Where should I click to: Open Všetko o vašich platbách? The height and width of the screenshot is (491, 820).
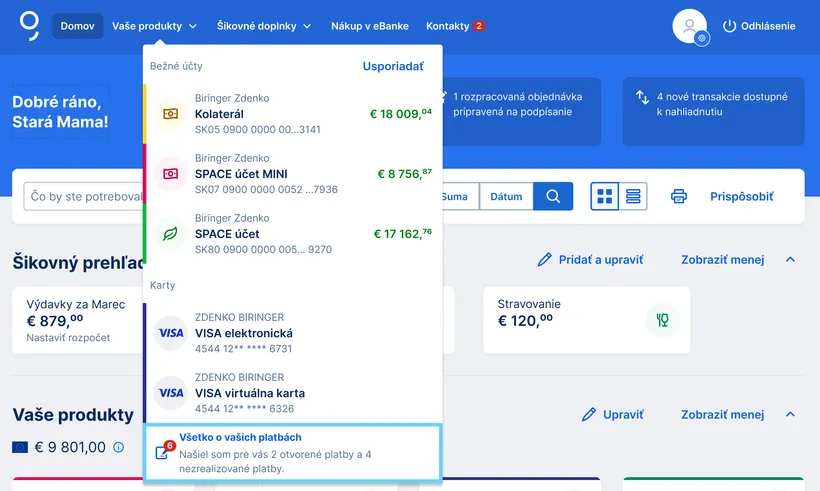tap(293, 452)
